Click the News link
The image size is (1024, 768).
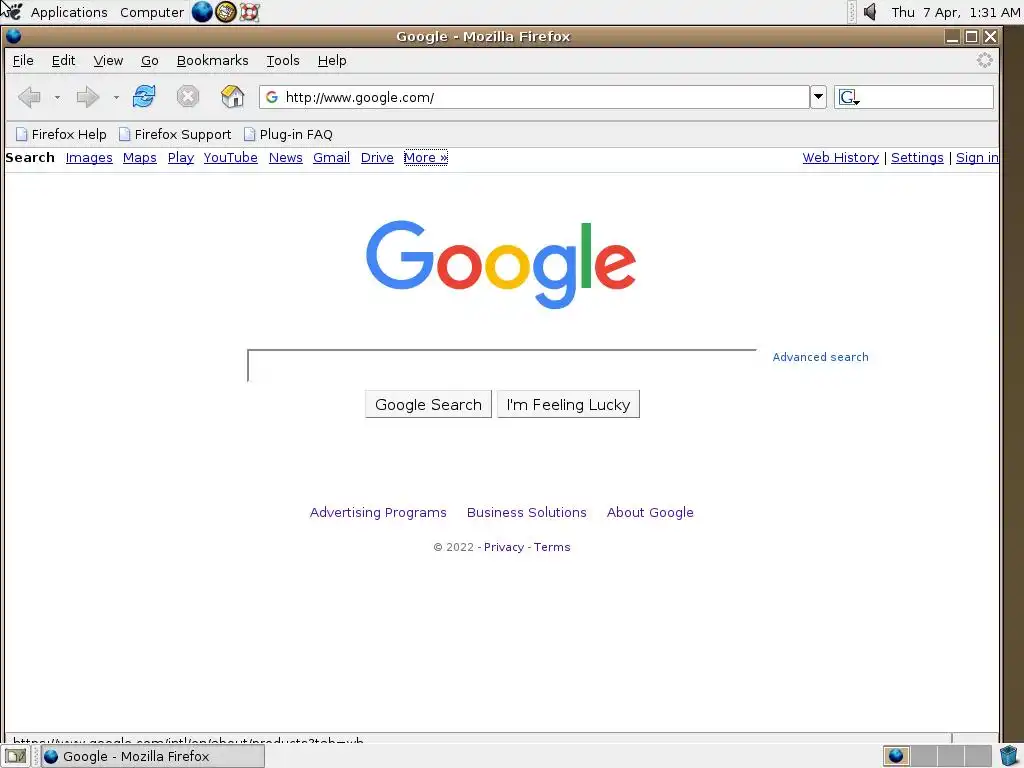pyautogui.click(x=285, y=157)
